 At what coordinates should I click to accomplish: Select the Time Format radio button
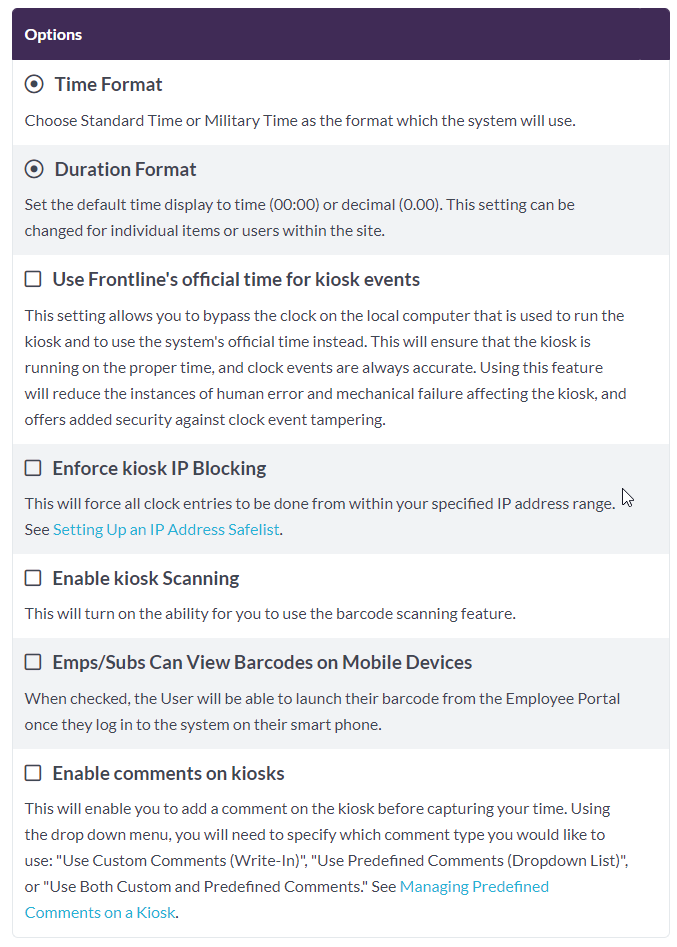(34, 85)
